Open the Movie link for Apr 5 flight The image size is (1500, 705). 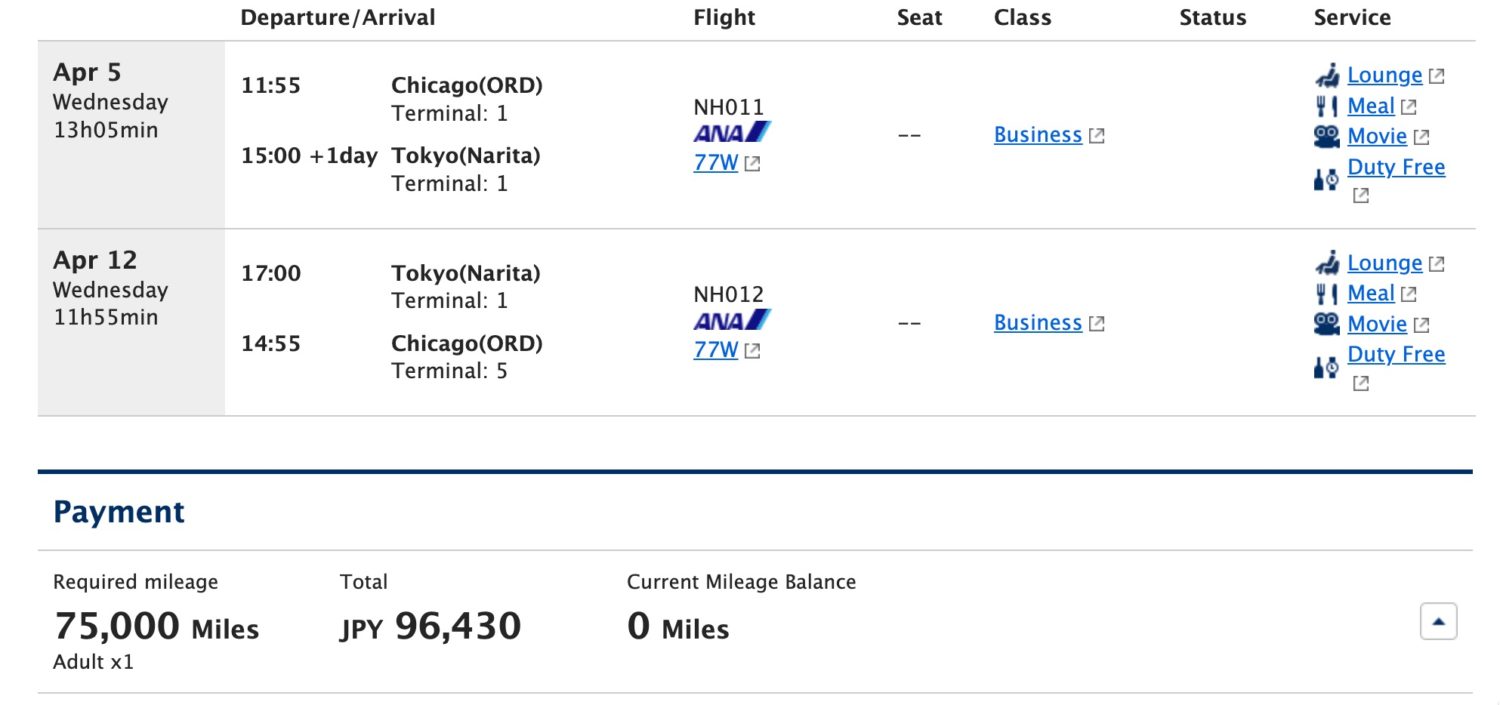[x=1377, y=136]
